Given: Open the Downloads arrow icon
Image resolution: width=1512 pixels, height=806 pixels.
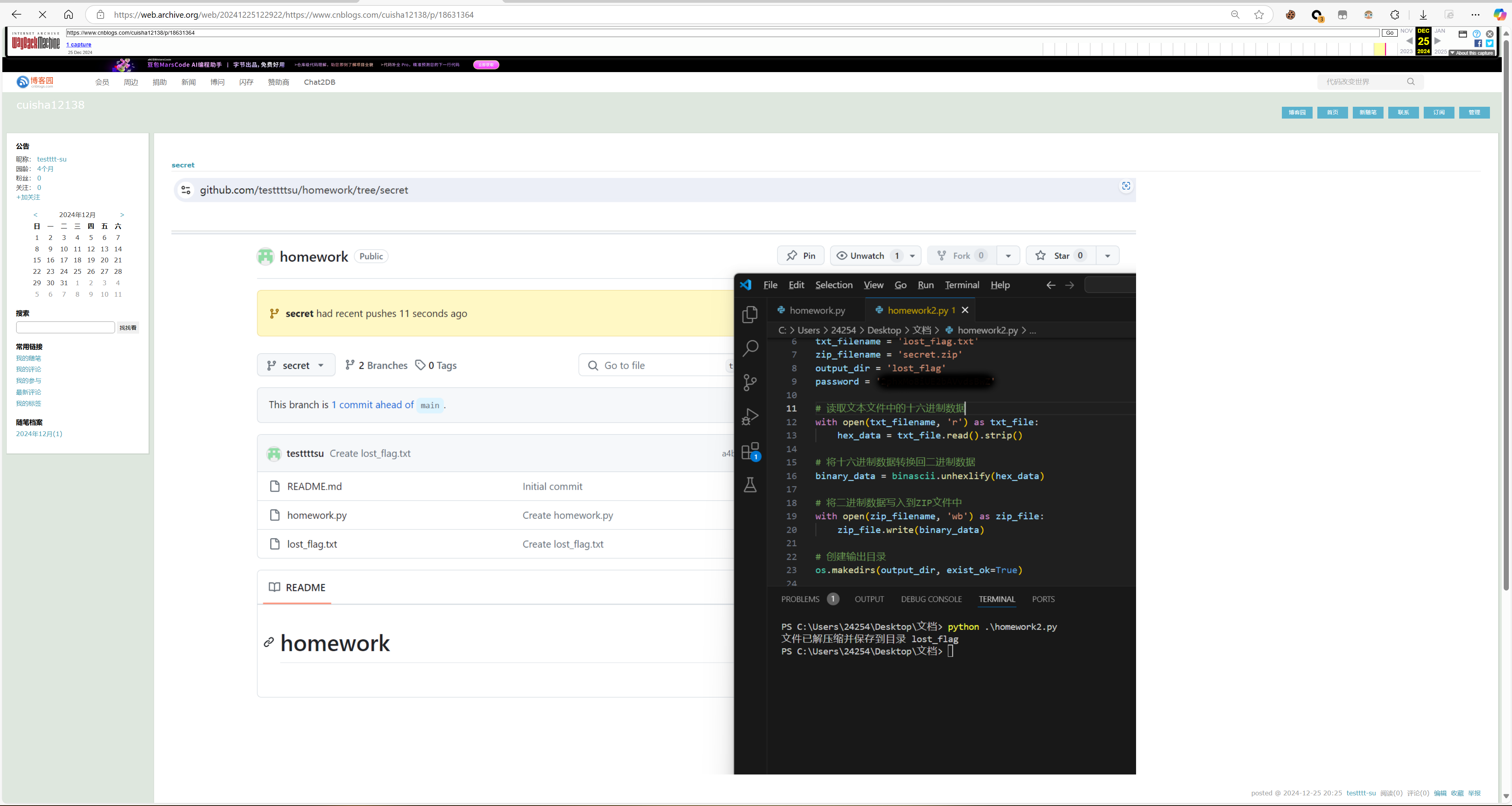Looking at the screenshot, I should pyautogui.click(x=1423, y=15).
